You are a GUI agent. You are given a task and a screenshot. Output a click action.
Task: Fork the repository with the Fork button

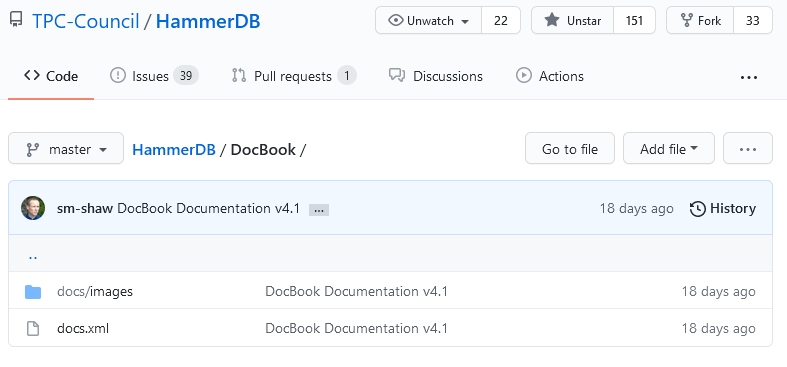tap(700, 21)
